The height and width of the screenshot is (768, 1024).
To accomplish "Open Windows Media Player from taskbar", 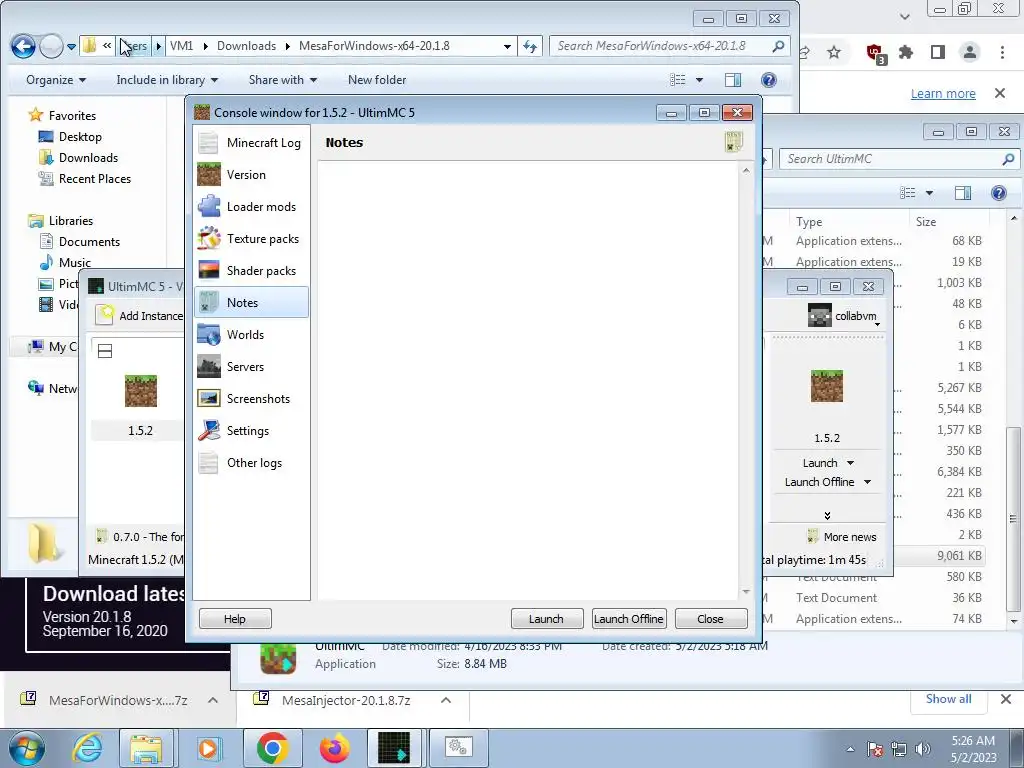I will (x=208, y=748).
